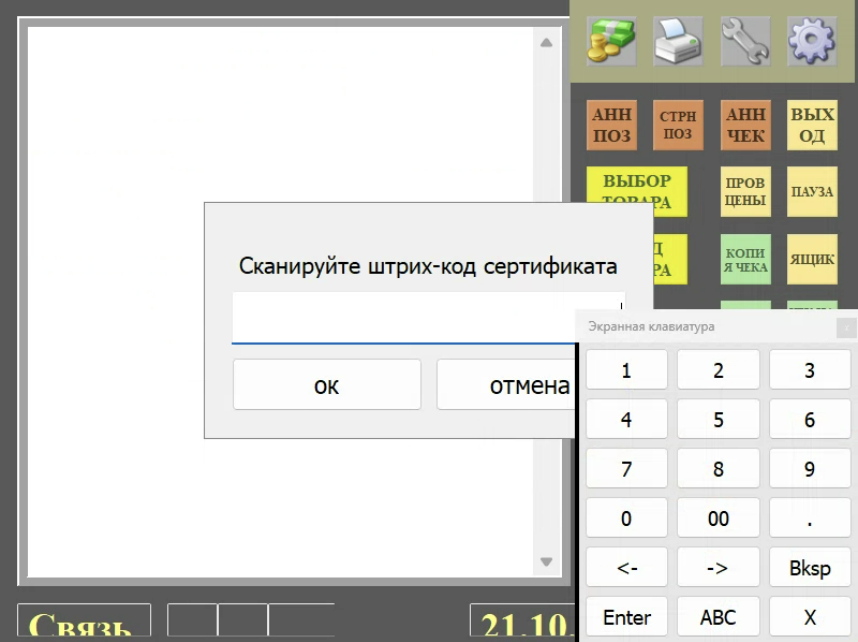Click the scroll down arrow of receipt list

[x=546, y=562]
